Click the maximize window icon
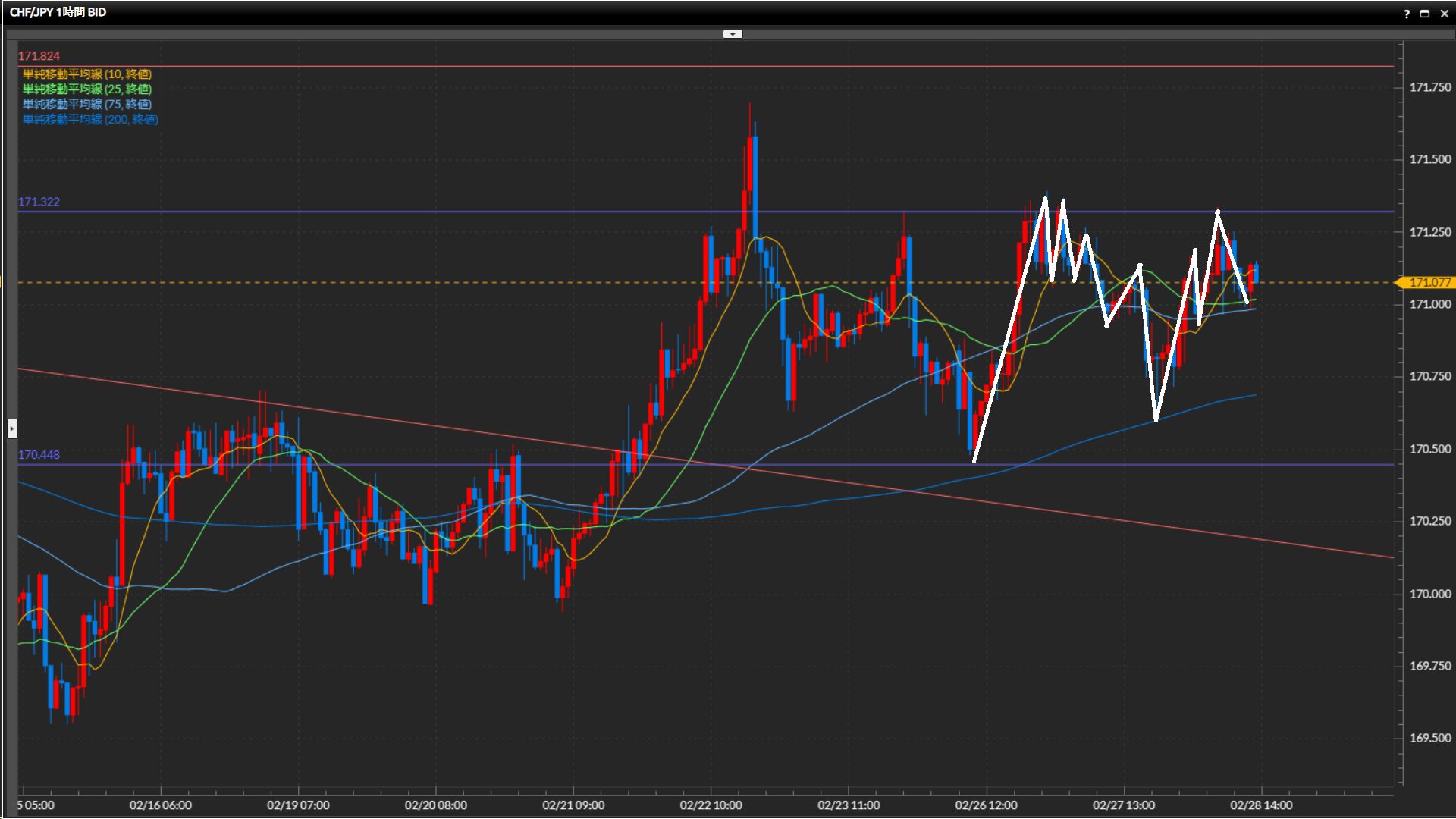Screen dimensions: 1456x819 (x=1425, y=14)
